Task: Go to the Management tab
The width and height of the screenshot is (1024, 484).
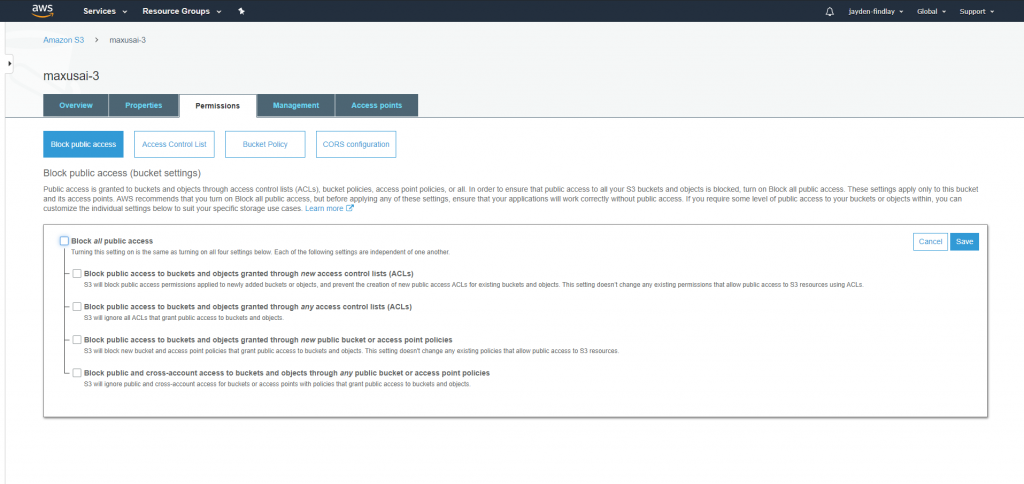Action: coord(296,105)
